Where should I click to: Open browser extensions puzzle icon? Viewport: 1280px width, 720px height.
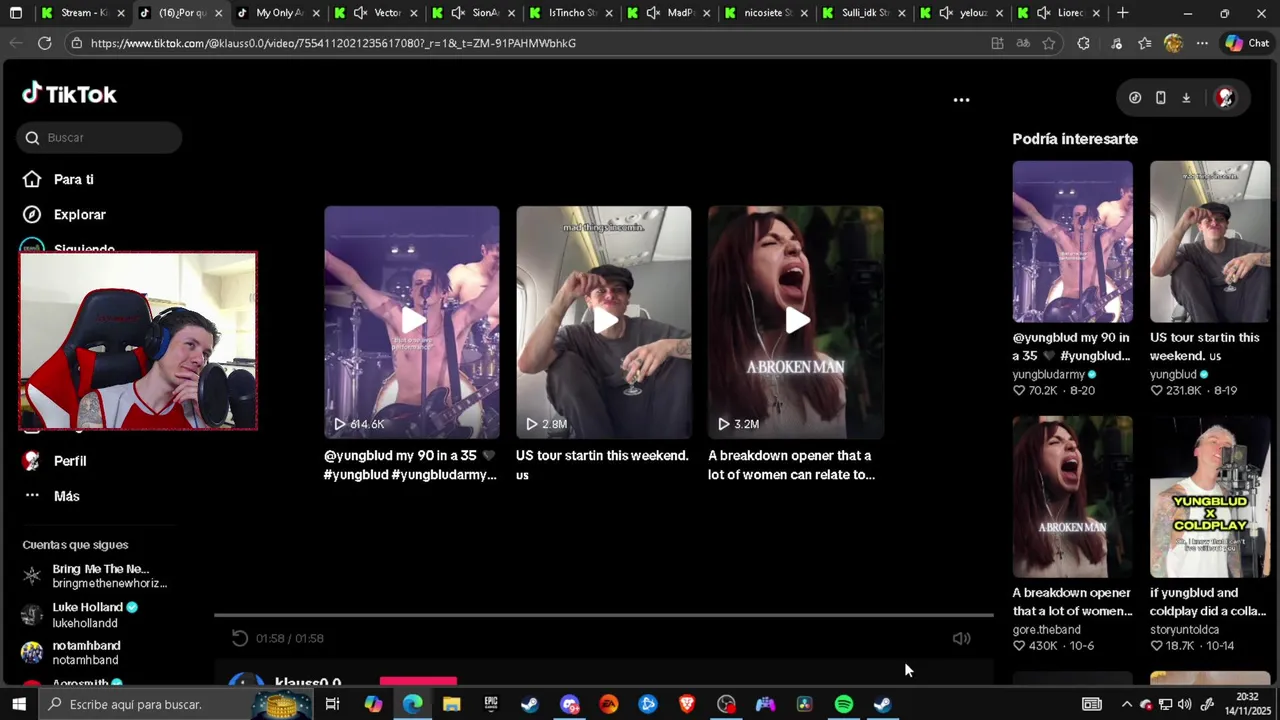click(1083, 43)
